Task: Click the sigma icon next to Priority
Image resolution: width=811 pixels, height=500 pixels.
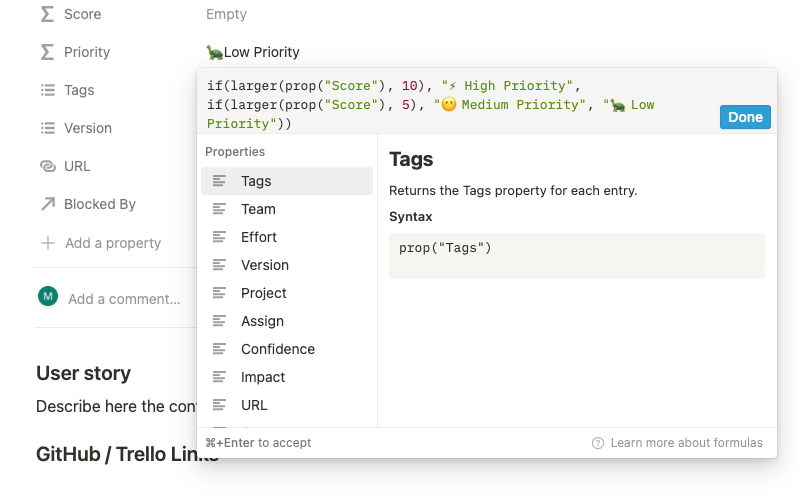Action: (47, 52)
